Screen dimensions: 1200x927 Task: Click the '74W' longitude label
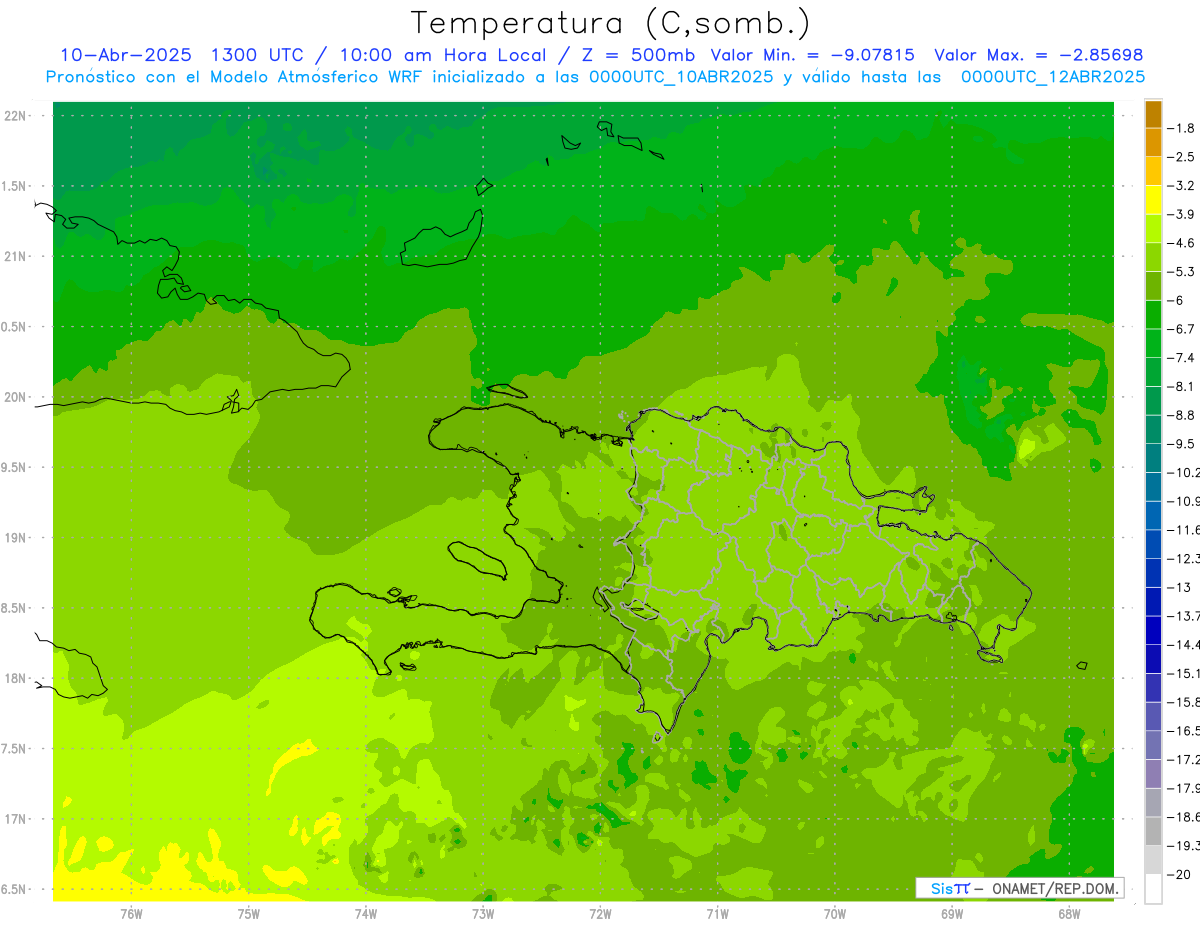pos(365,913)
